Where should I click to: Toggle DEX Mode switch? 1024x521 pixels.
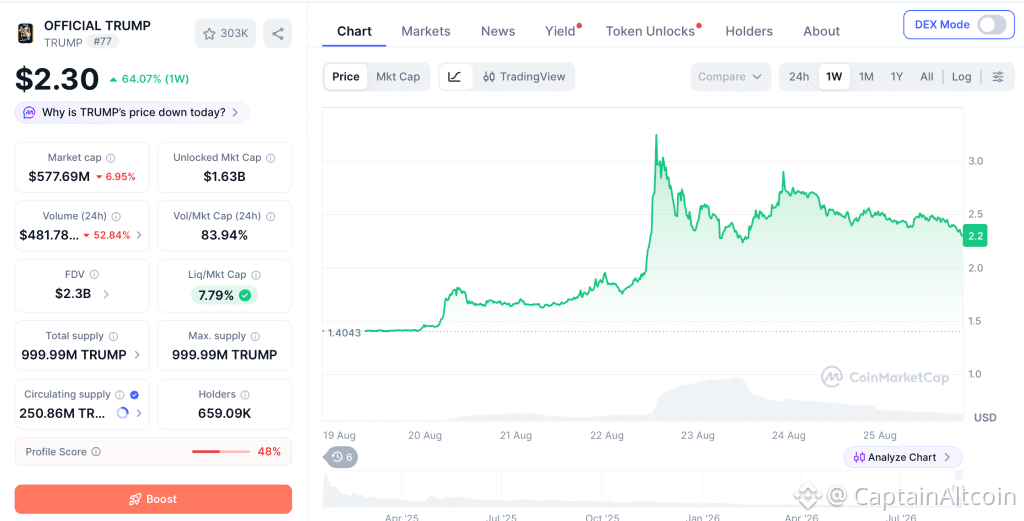992,25
